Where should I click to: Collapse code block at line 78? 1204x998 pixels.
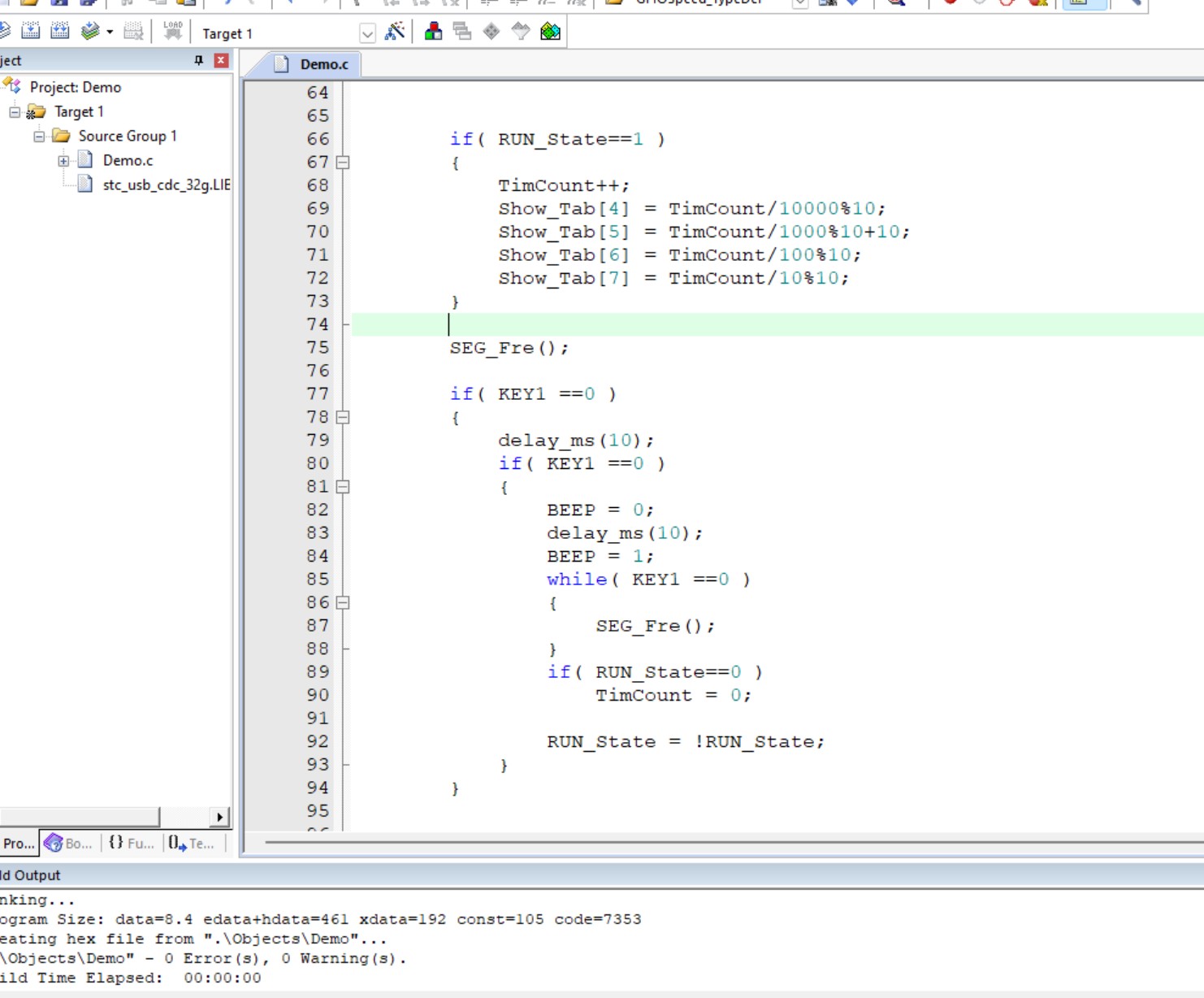(343, 417)
